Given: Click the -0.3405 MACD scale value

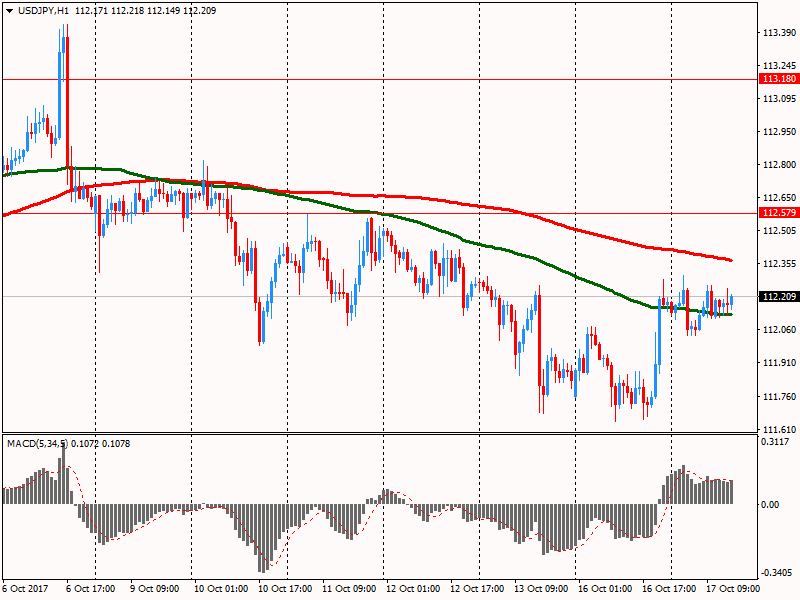Looking at the screenshot, I should point(776,573).
